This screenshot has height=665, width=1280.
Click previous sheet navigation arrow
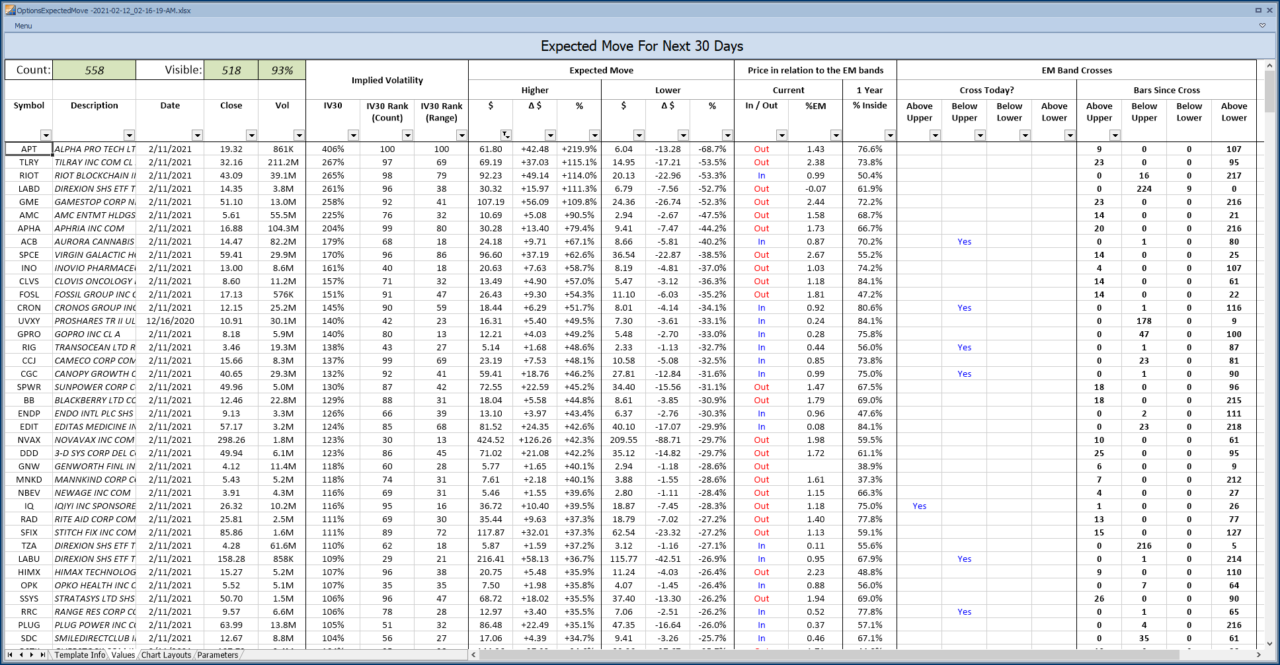22,655
